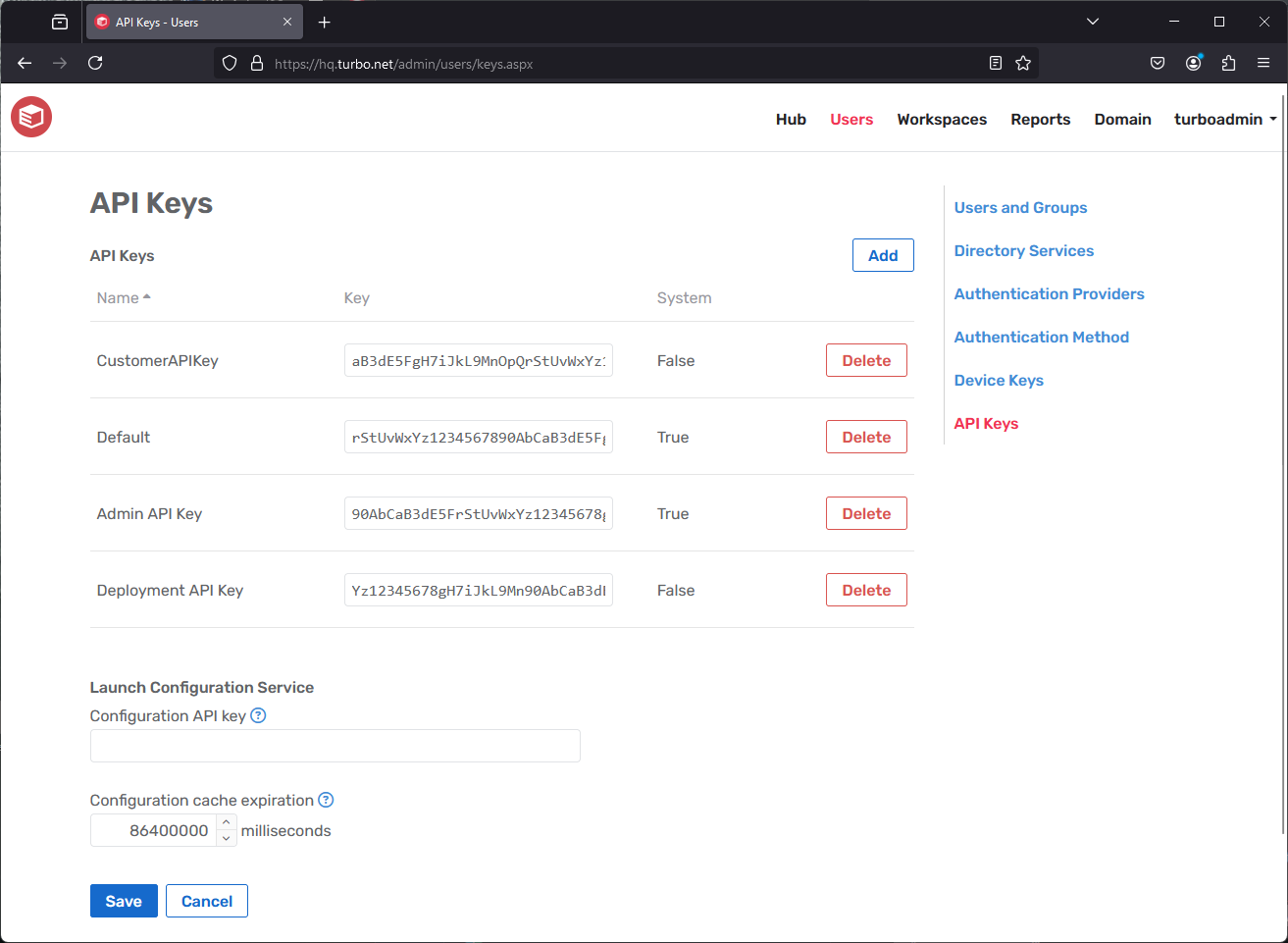Click the Turbo logo
The image size is (1288, 943).
(30, 117)
